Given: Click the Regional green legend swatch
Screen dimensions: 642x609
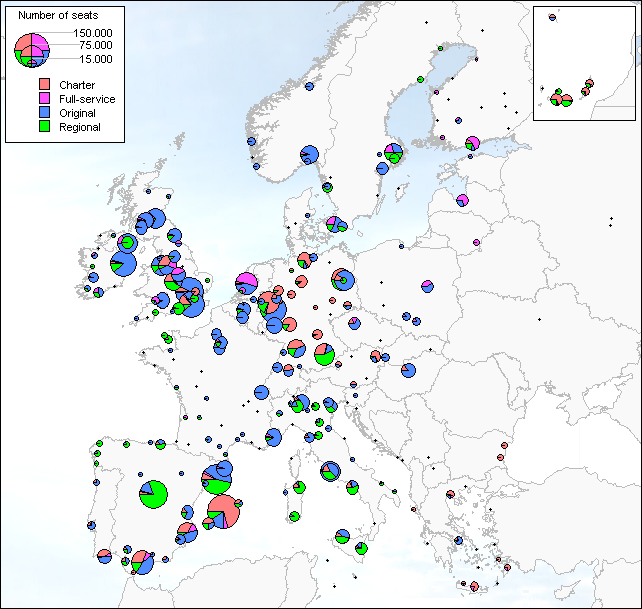Looking at the screenshot, I should (45, 127).
